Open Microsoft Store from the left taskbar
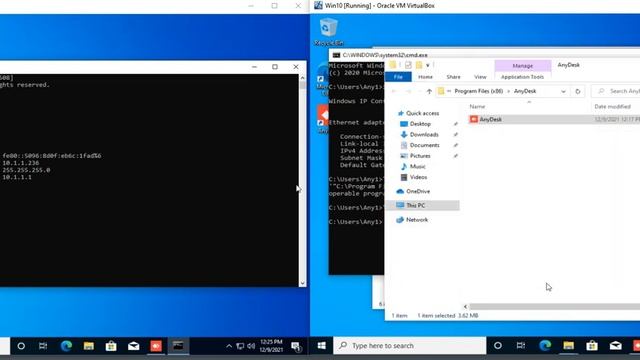 (111, 346)
